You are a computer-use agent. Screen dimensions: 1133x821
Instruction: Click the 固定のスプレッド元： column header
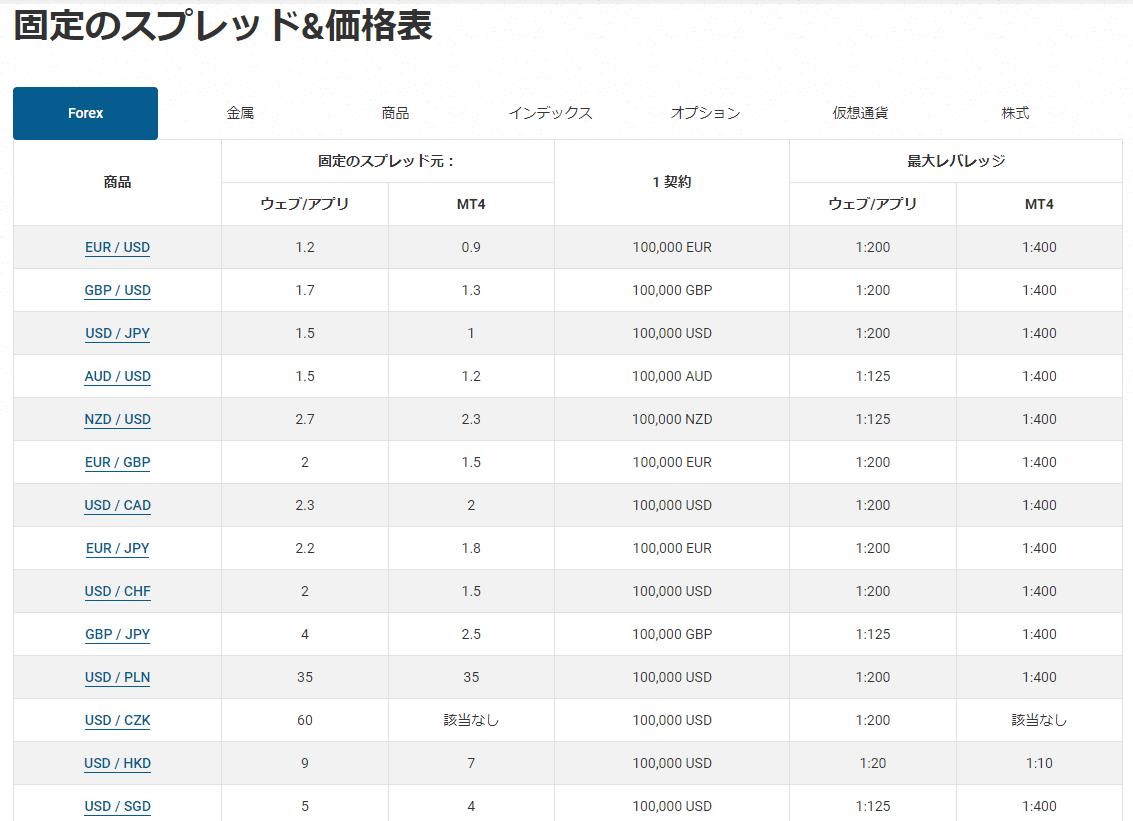[387, 161]
